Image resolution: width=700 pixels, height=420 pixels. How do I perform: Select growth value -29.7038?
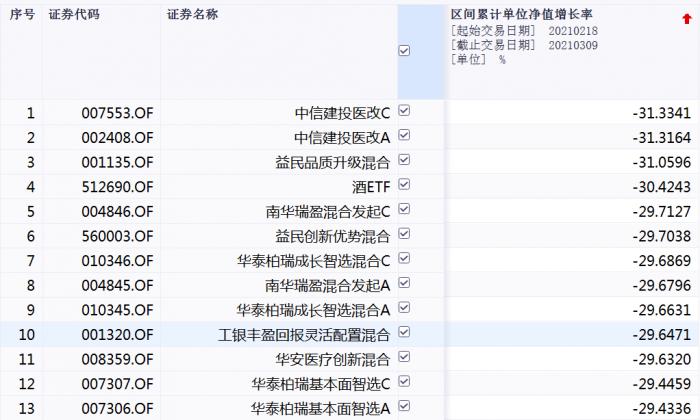(x=662, y=236)
